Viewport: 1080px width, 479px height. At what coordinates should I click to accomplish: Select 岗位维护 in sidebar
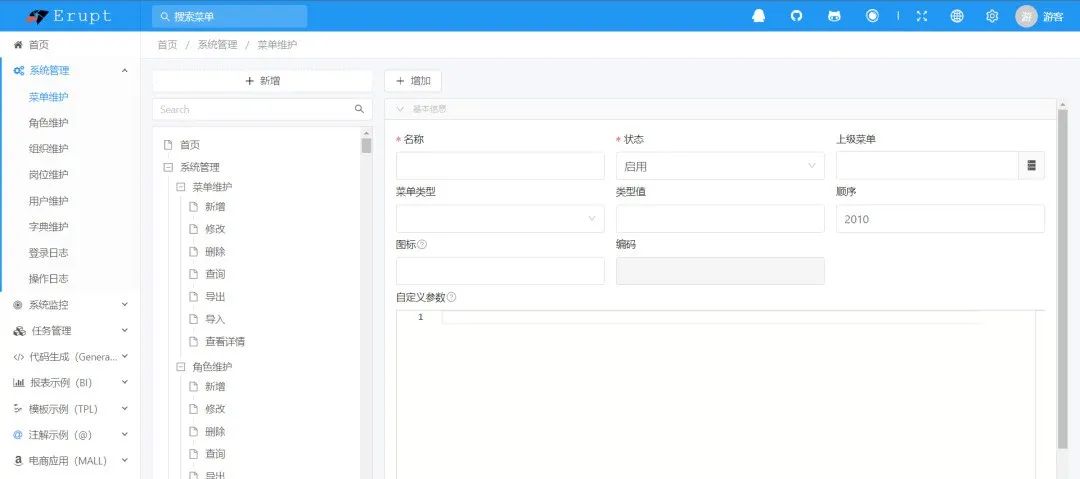point(48,174)
